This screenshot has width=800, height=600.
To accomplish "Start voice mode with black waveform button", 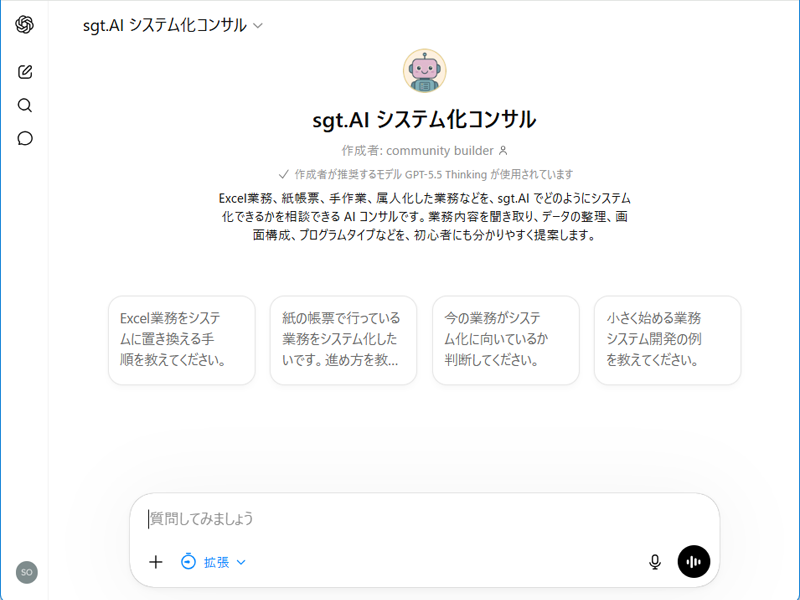I will click(693, 561).
